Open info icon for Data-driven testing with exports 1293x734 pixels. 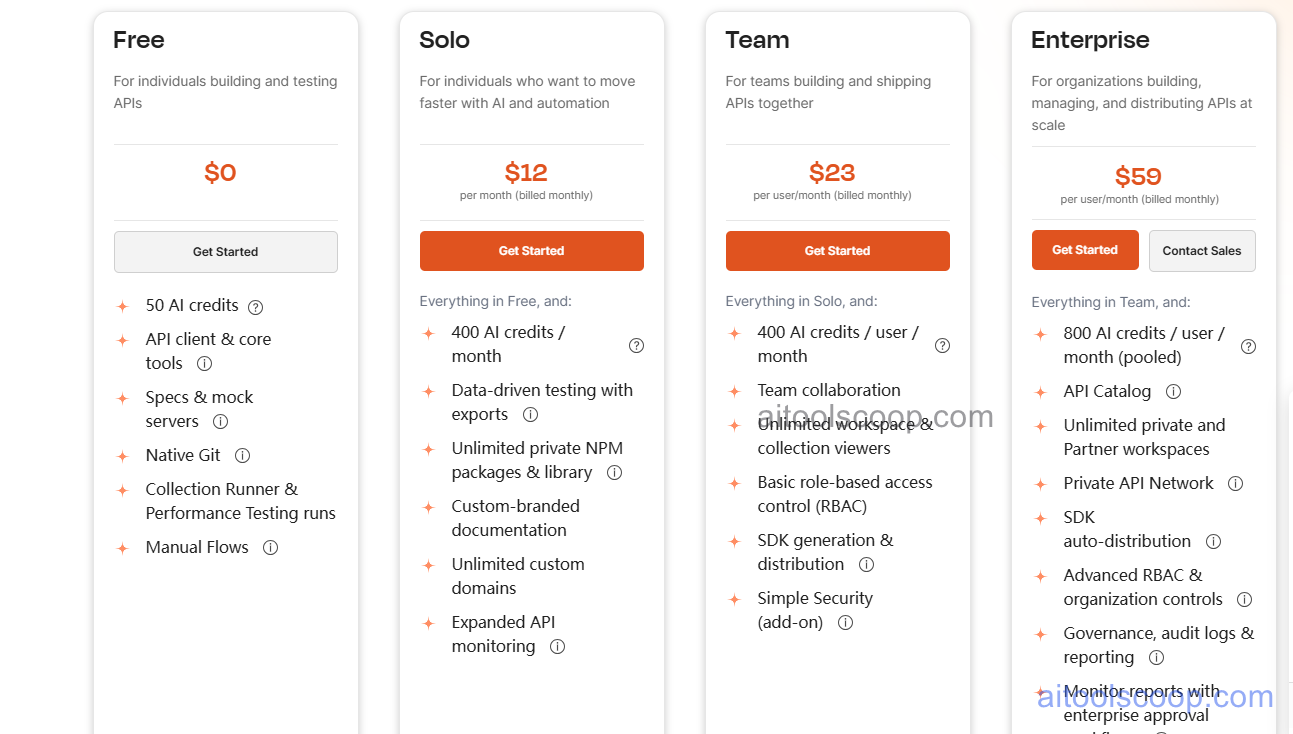coord(530,415)
